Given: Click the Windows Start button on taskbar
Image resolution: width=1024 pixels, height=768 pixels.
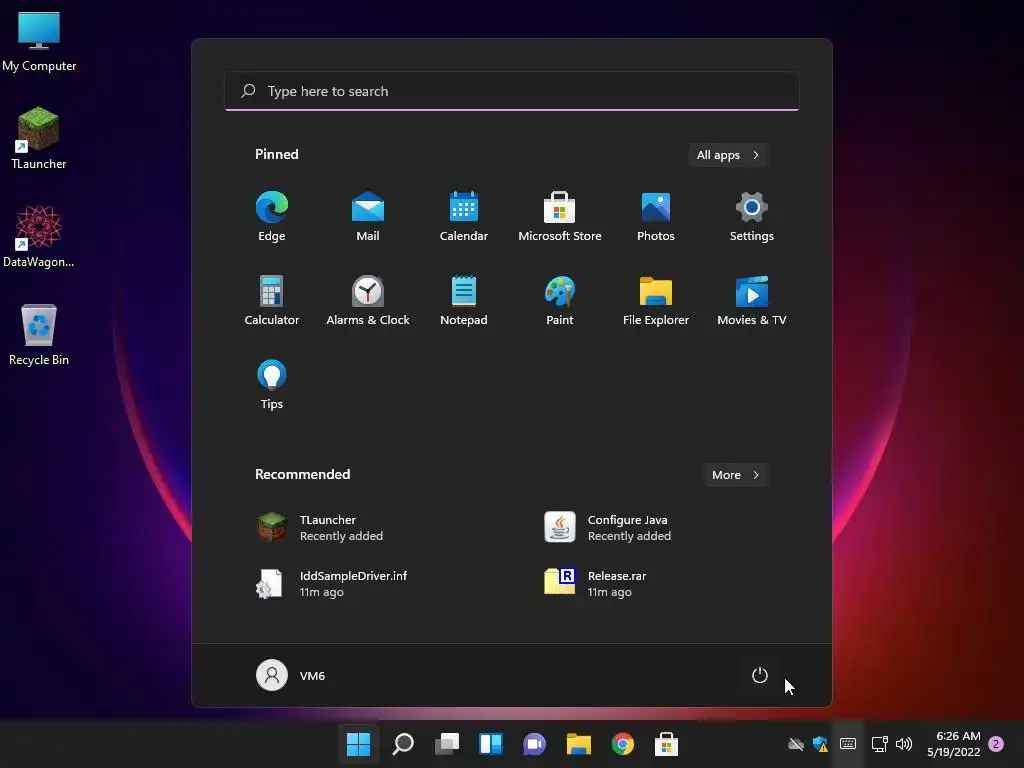Looking at the screenshot, I should point(359,744).
